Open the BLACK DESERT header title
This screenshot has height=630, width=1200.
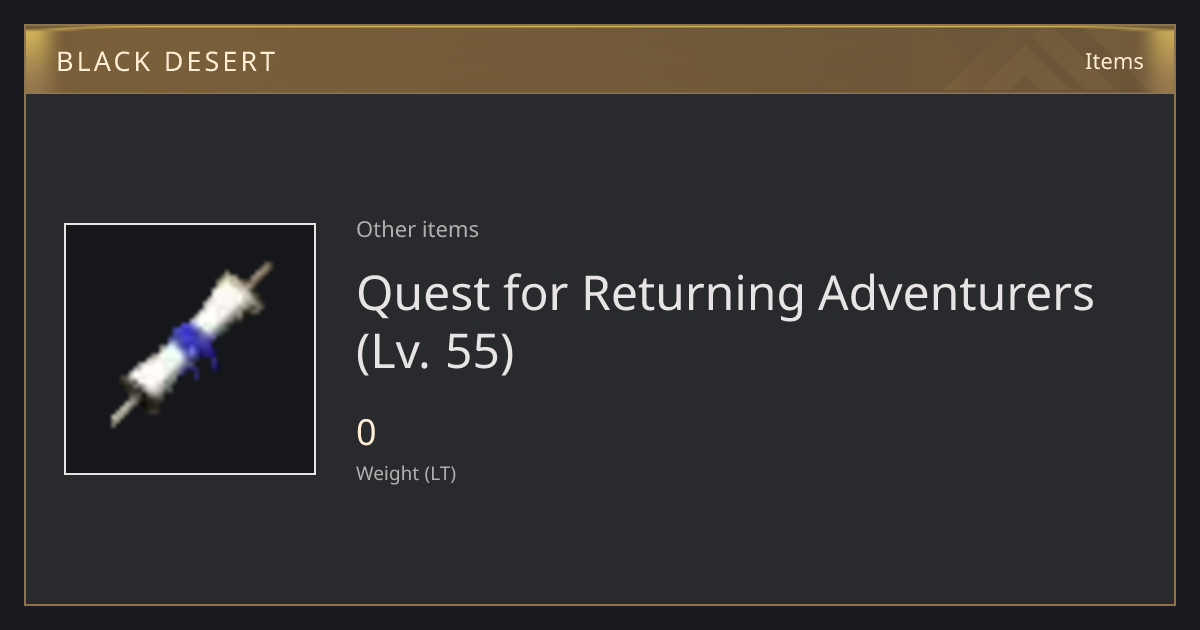point(166,61)
